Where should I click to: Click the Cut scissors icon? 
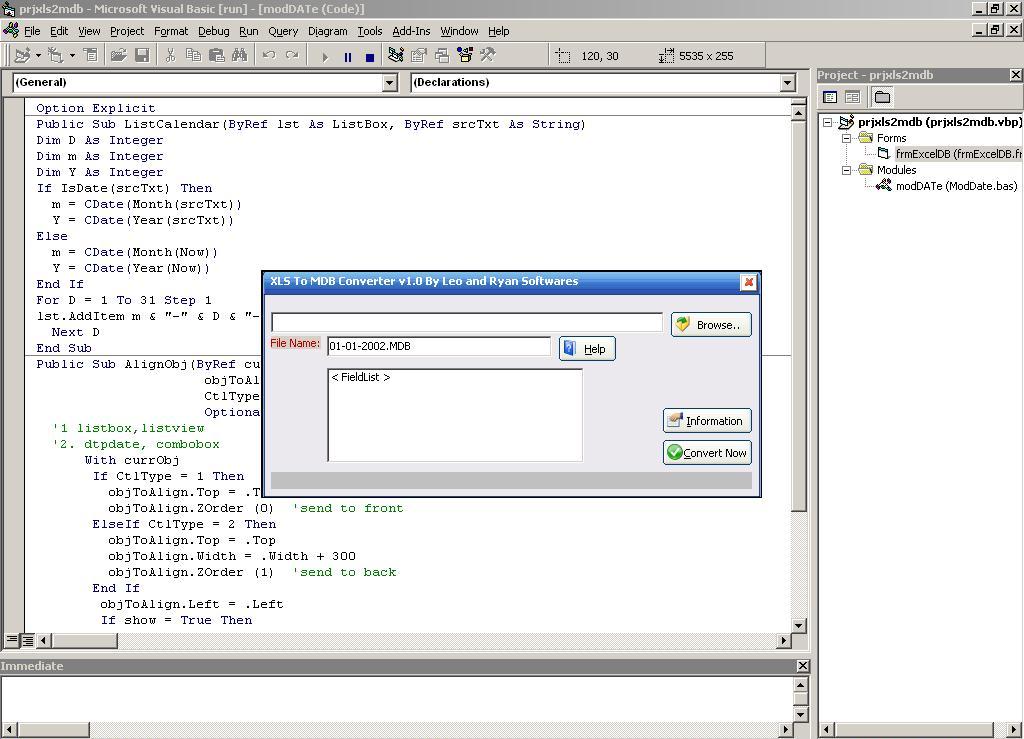pyautogui.click(x=170, y=55)
